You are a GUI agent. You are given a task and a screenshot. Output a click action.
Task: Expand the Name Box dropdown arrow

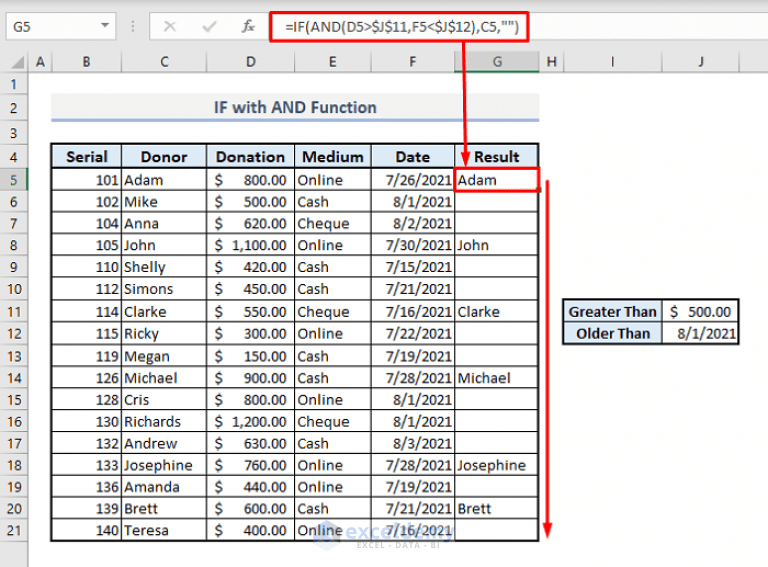[x=105, y=25]
